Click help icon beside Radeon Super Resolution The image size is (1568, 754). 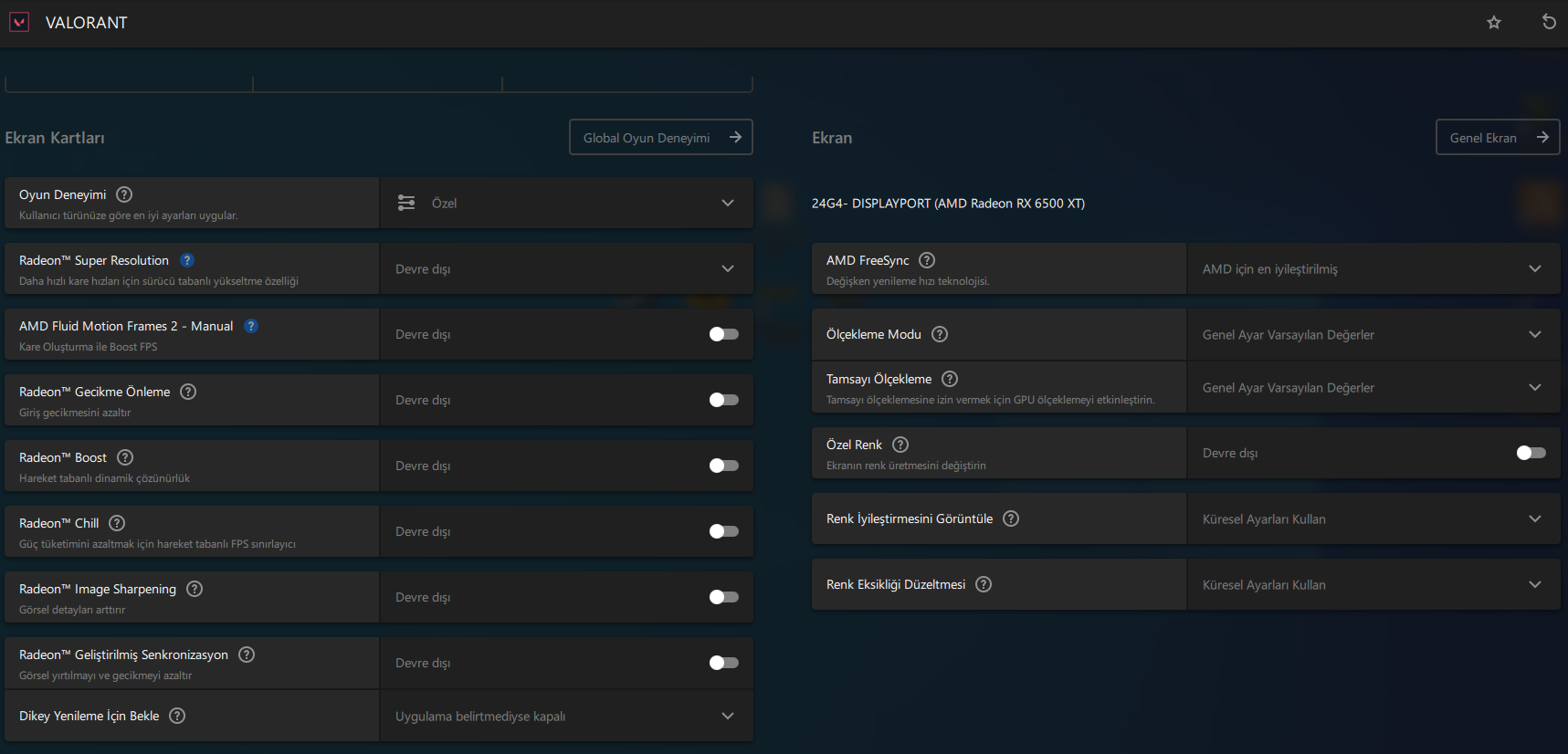tap(187, 260)
